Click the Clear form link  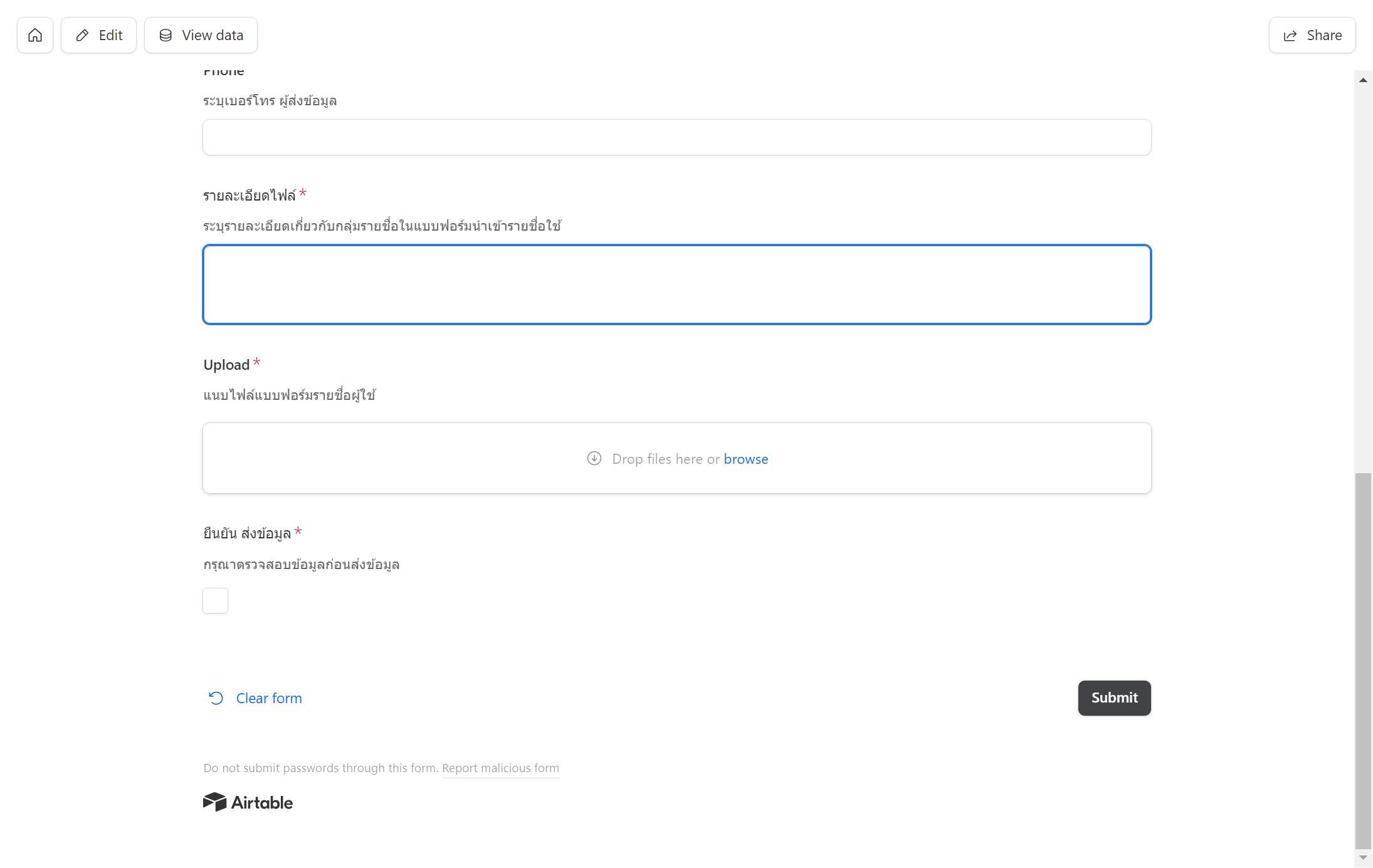(269, 698)
